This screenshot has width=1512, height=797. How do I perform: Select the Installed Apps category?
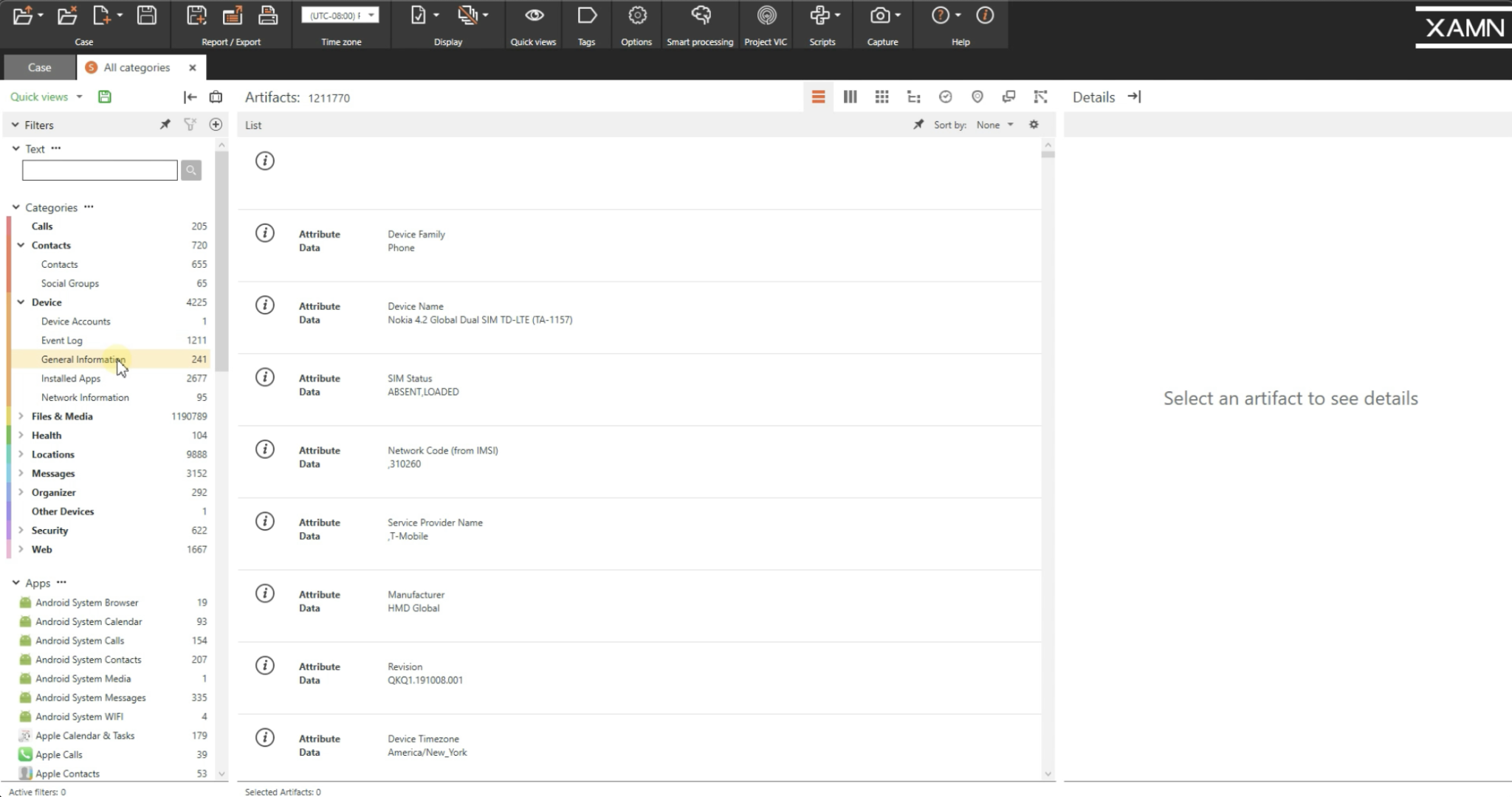71,379
